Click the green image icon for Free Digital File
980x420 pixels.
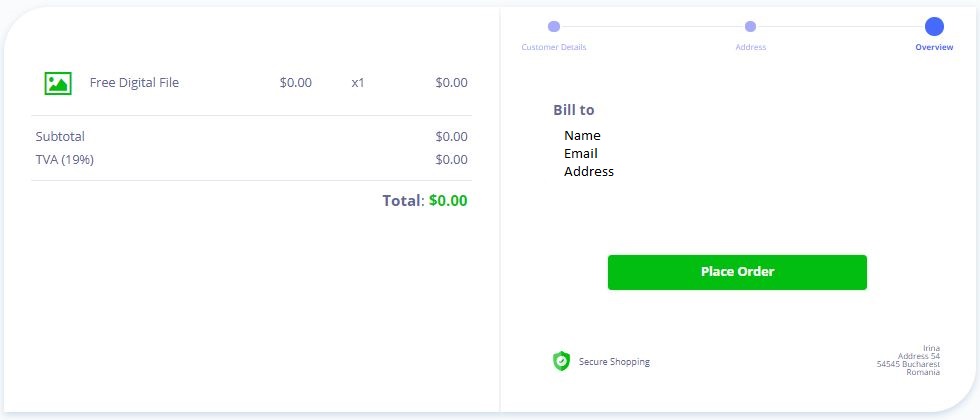click(x=58, y=83)
